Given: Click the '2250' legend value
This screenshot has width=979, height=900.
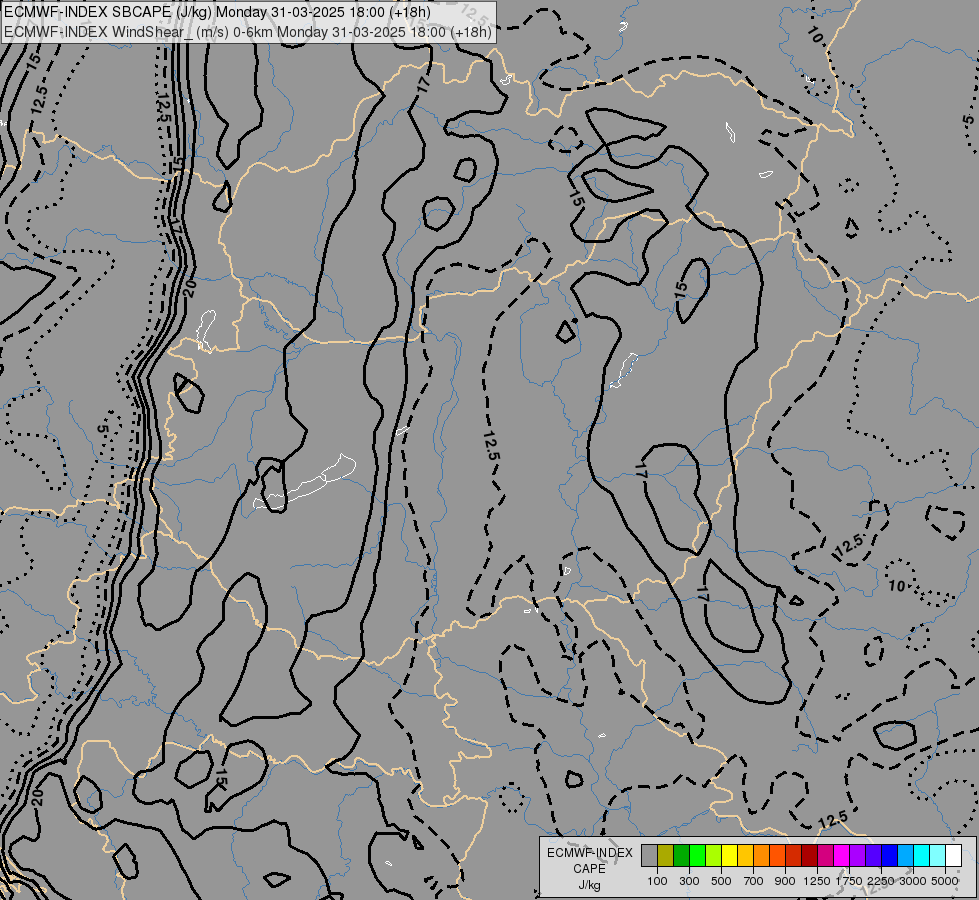Looking at the screenshot, I should pyautogui.click(x=881, y=881).
